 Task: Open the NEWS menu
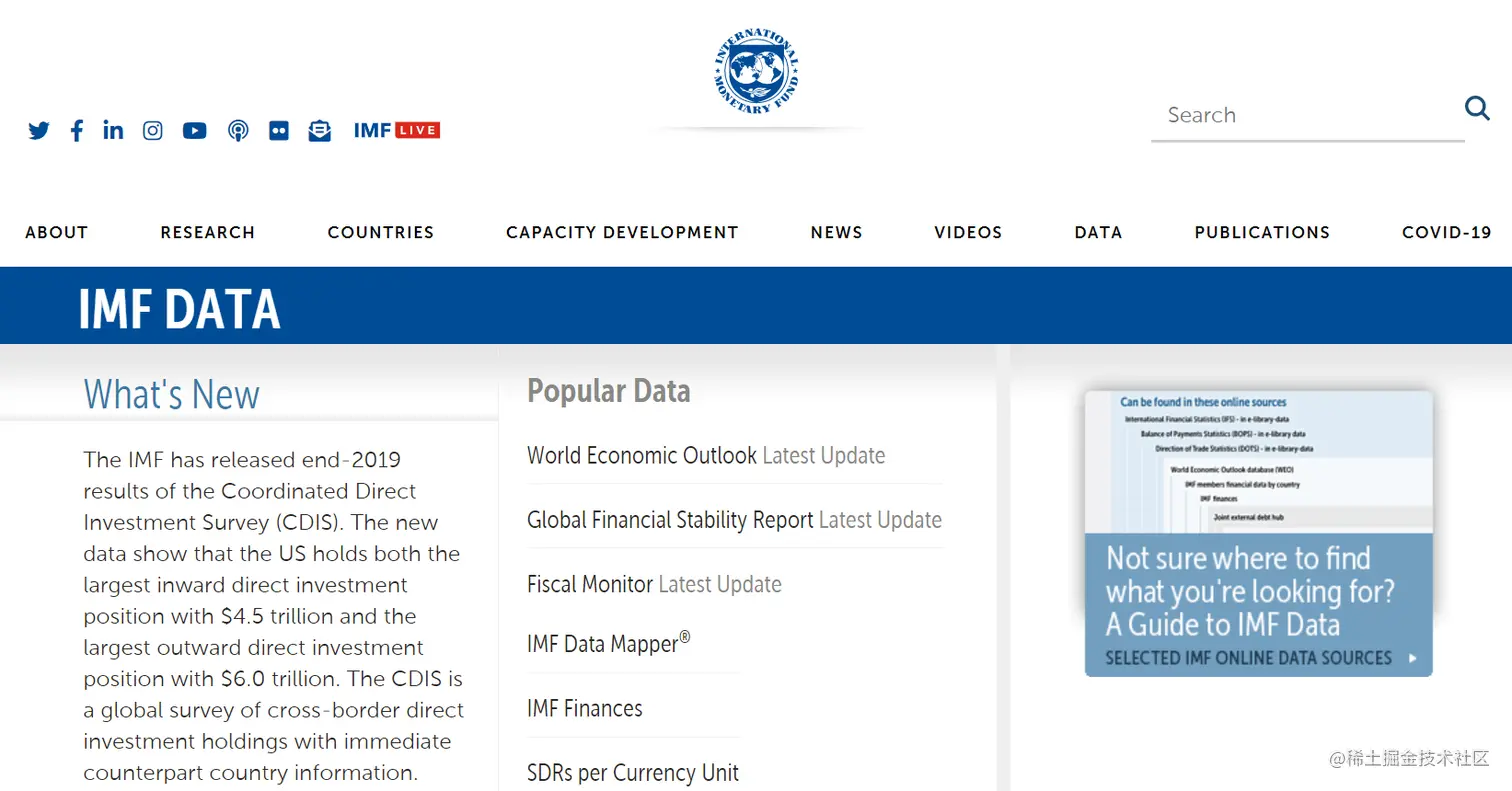point(837,232)
